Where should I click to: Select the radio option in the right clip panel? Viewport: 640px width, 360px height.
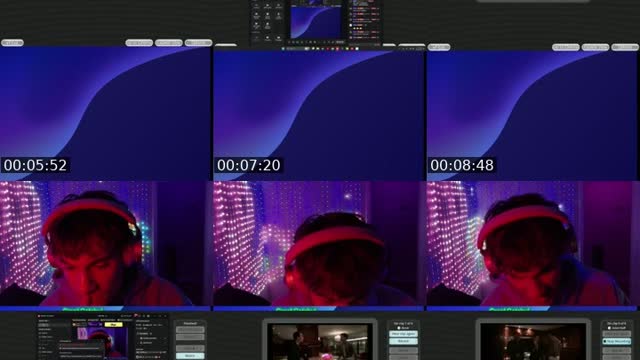coord(609,328)
